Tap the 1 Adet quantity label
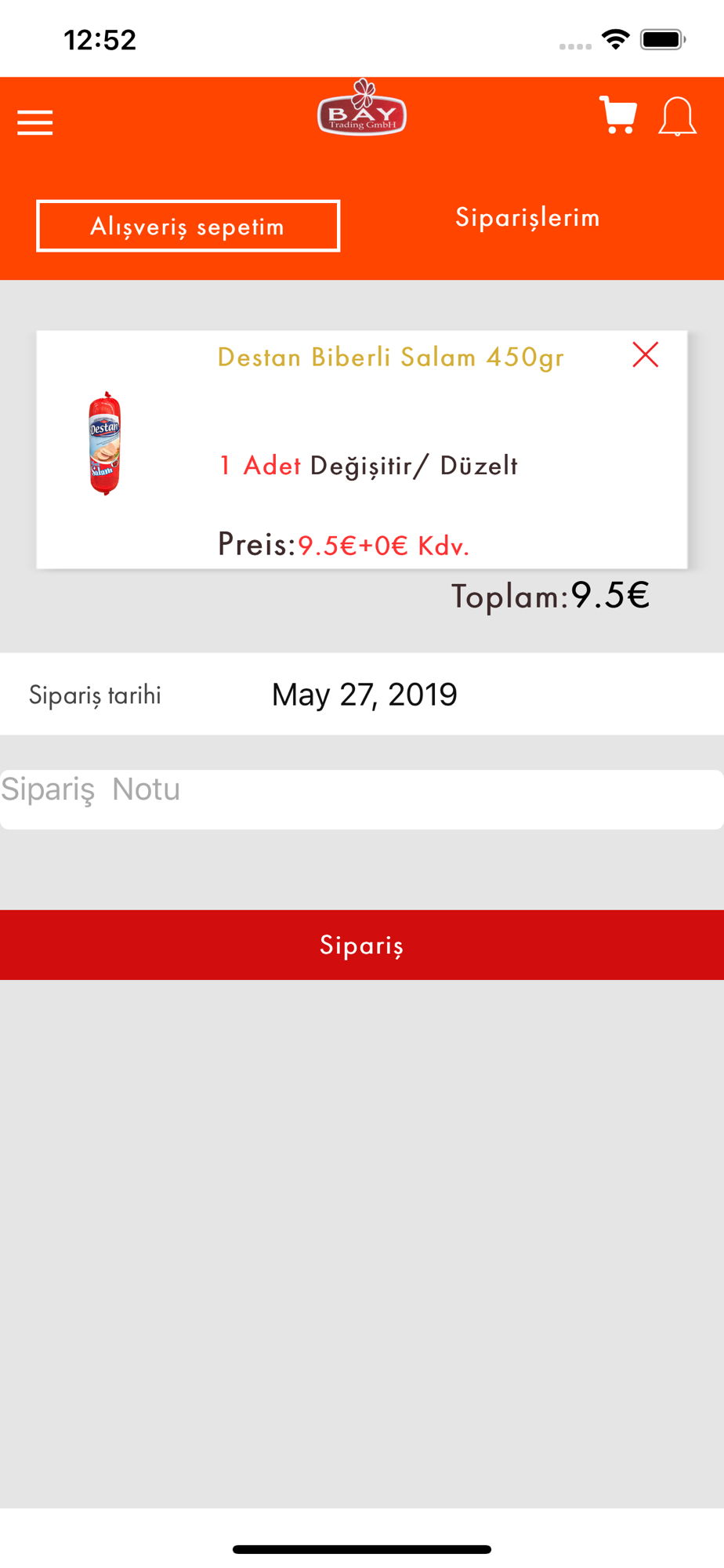This screenshot has width=724, height=1568. click(x=260, y=466)
